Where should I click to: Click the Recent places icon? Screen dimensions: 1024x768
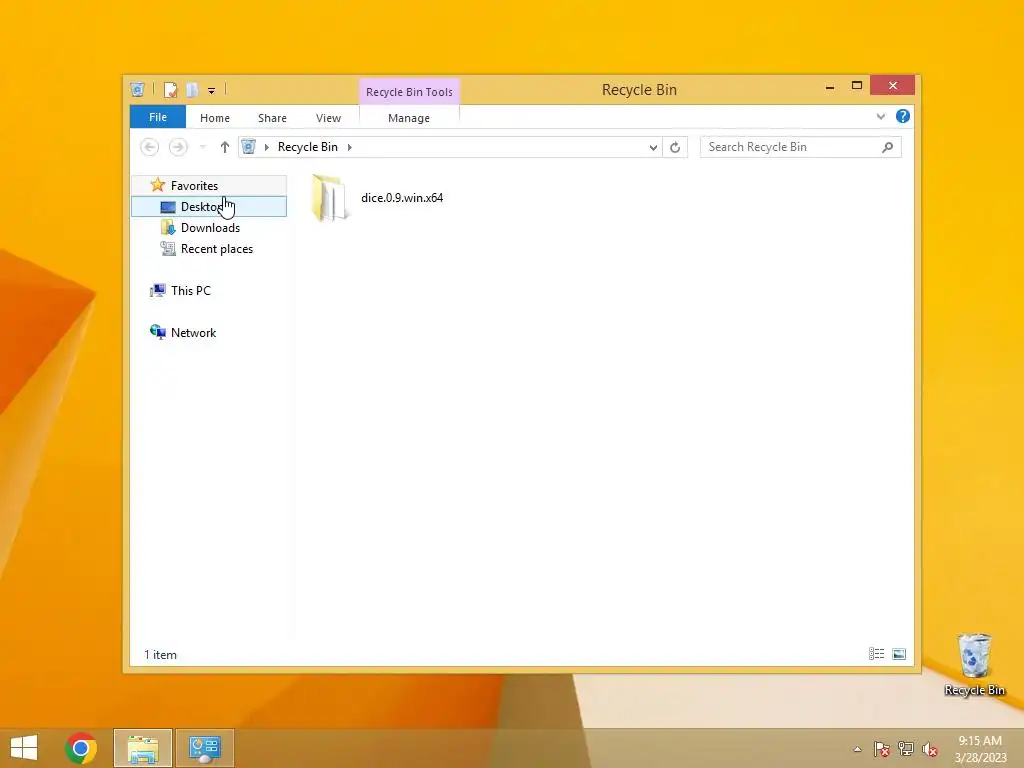(168, 249)
